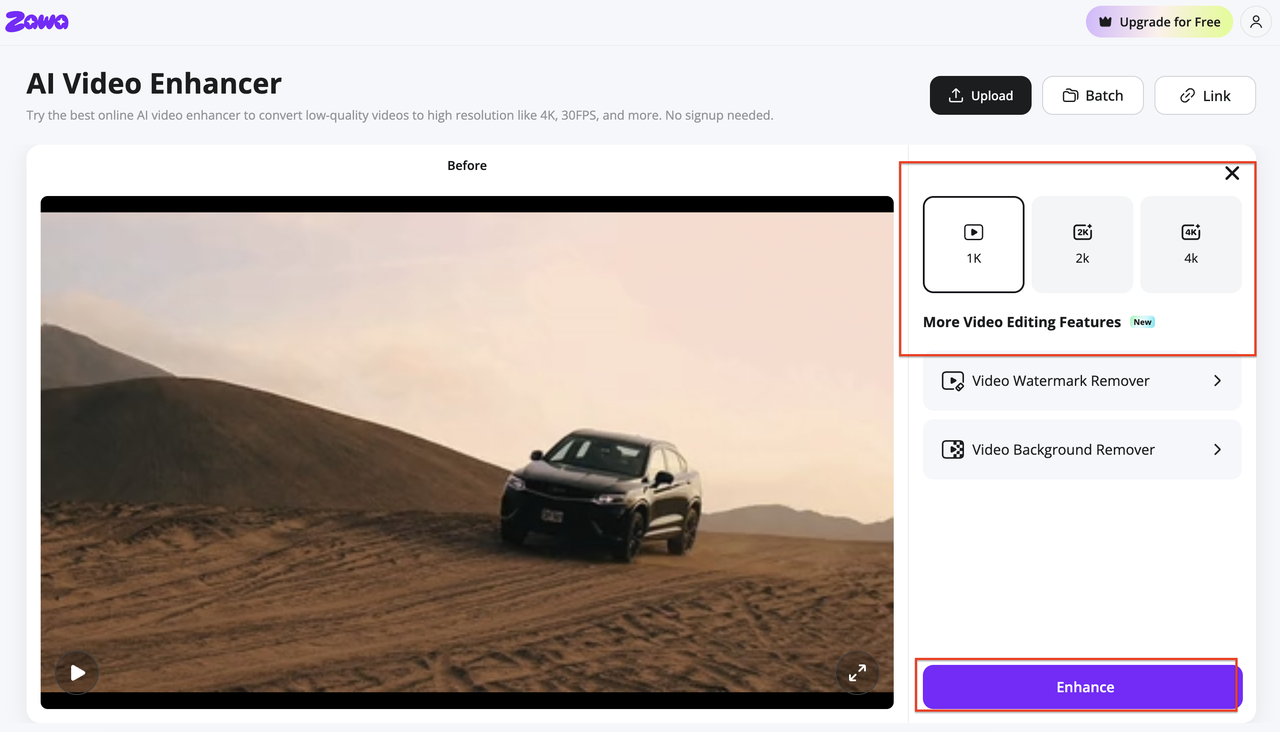1280x732 pixels.
Task: Open Batch processing
Action: [1093, 95]
